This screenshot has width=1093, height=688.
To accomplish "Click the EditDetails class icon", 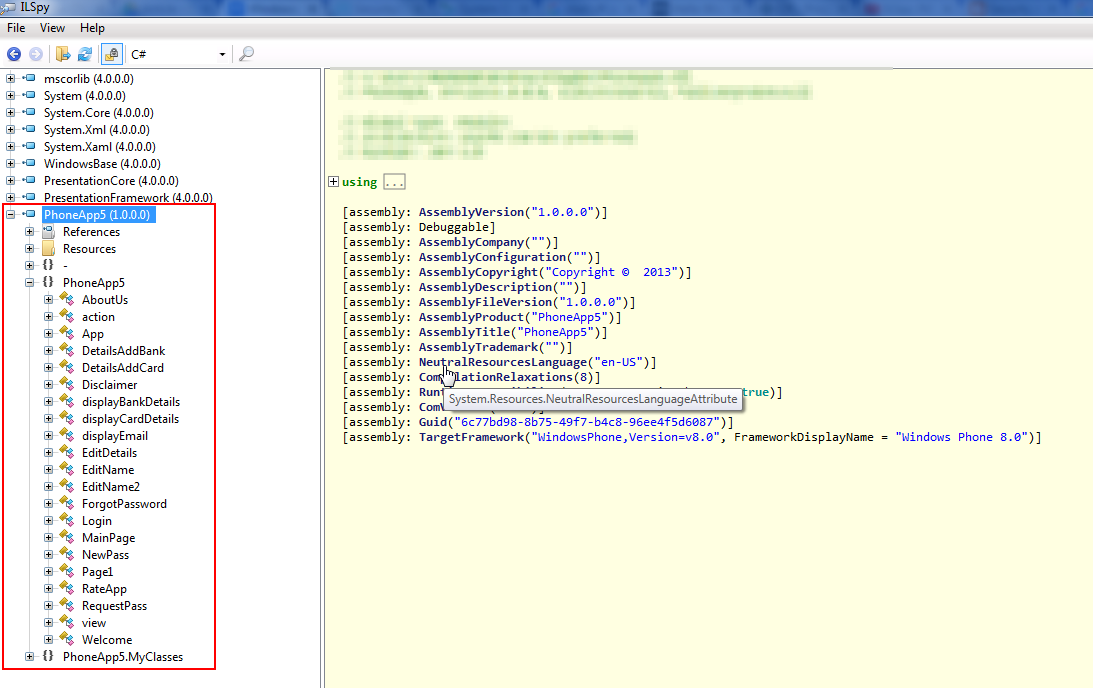I will 67,452.
